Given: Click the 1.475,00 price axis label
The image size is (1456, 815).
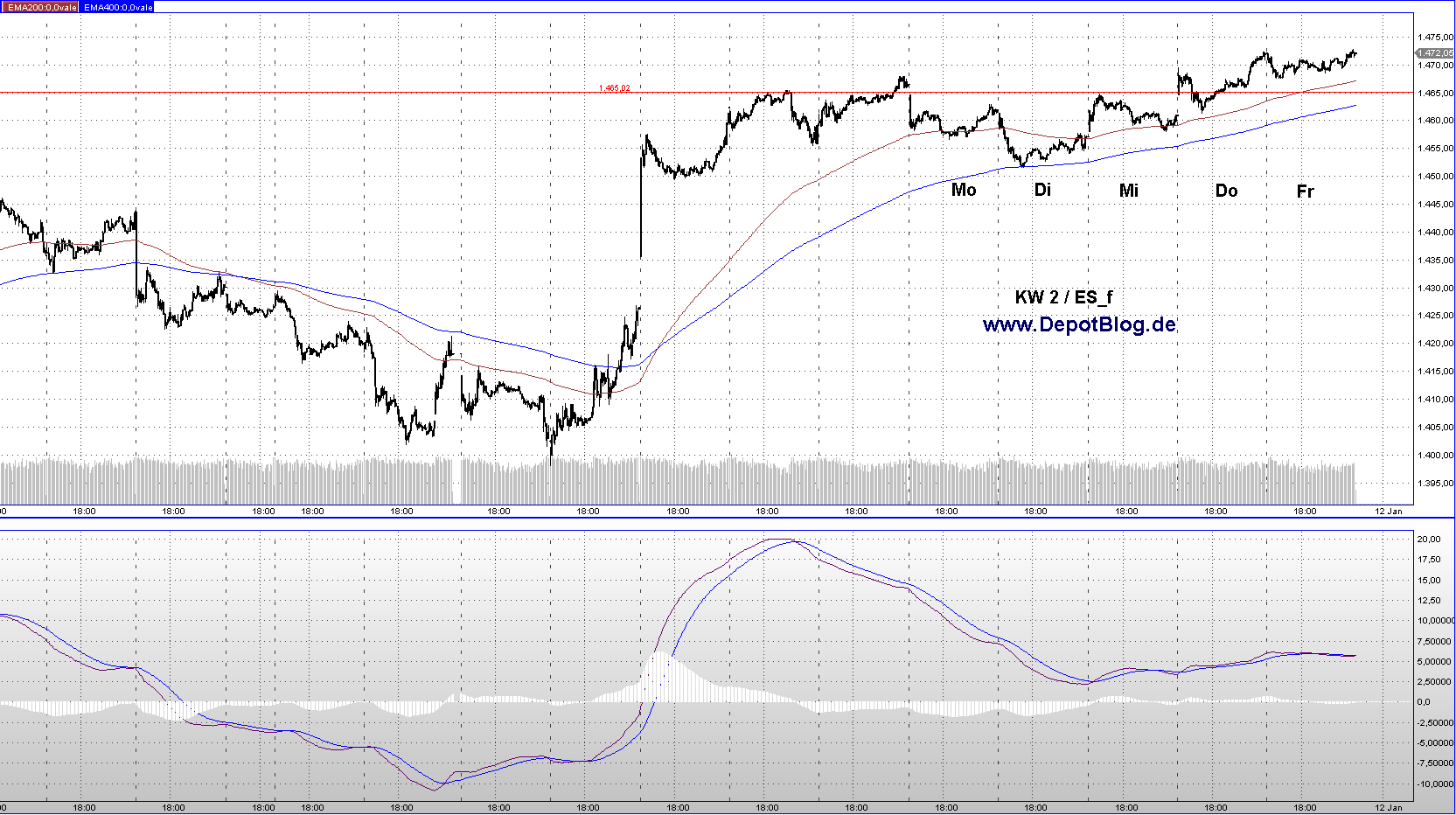Looking at the screenshot, I should pos(1435,38).
